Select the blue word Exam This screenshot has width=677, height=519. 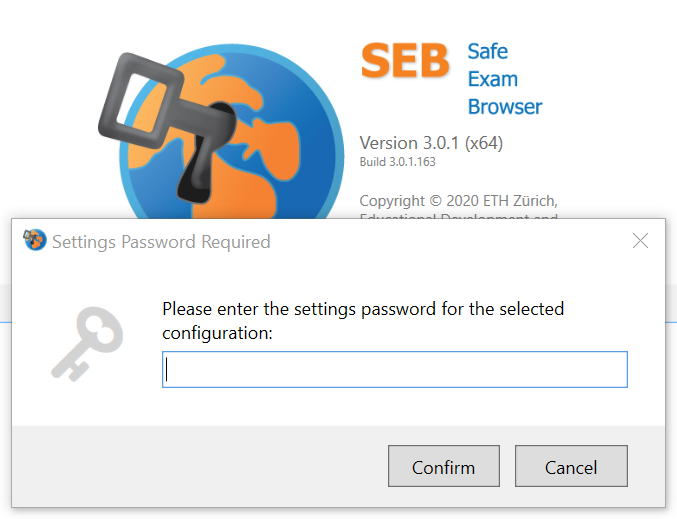tap(493, 79)
